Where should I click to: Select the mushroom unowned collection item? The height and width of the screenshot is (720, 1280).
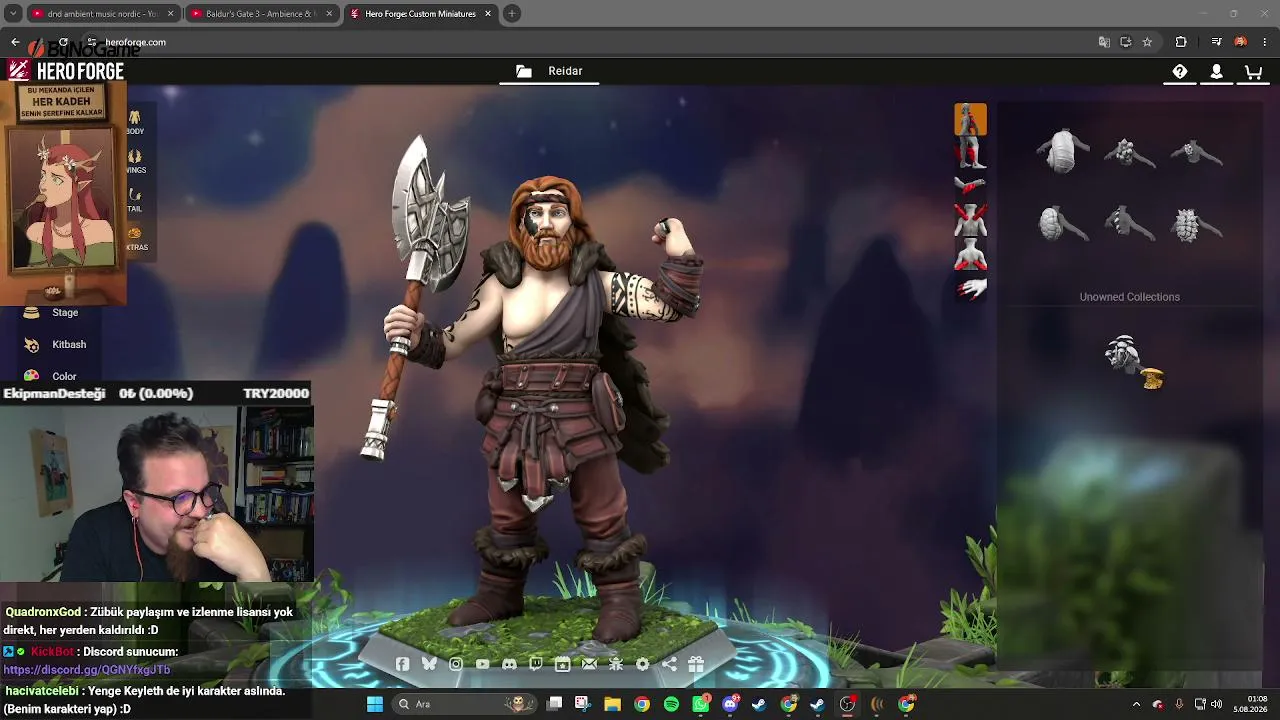tap(1133, 361)
